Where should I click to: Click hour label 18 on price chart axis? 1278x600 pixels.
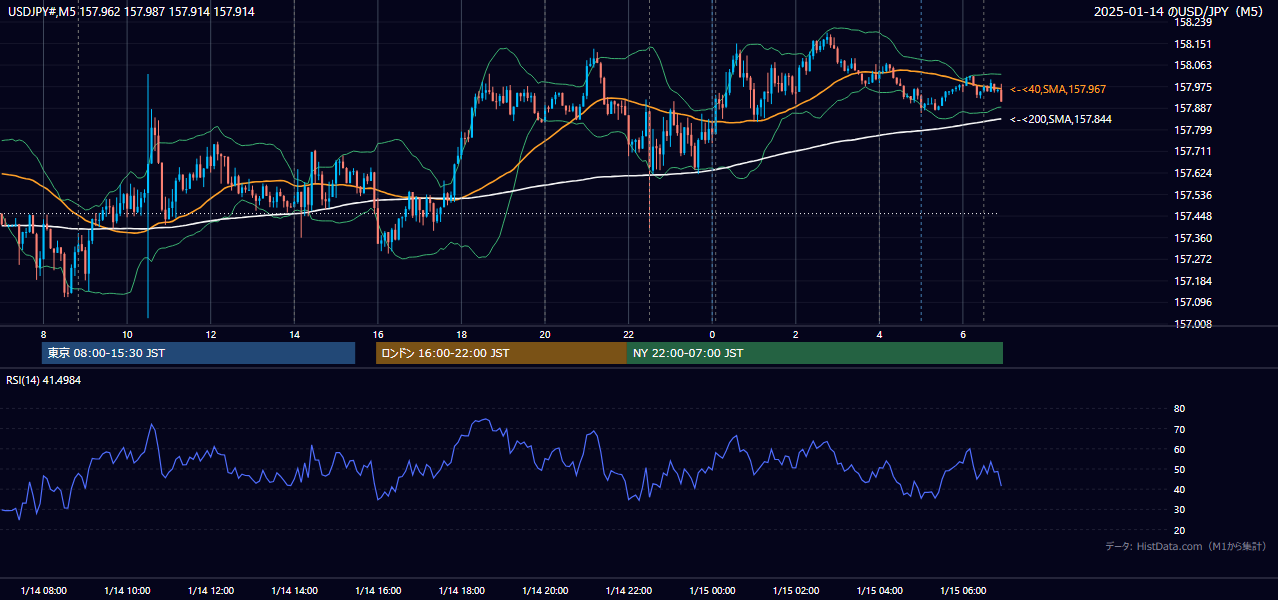click(461, 334)
